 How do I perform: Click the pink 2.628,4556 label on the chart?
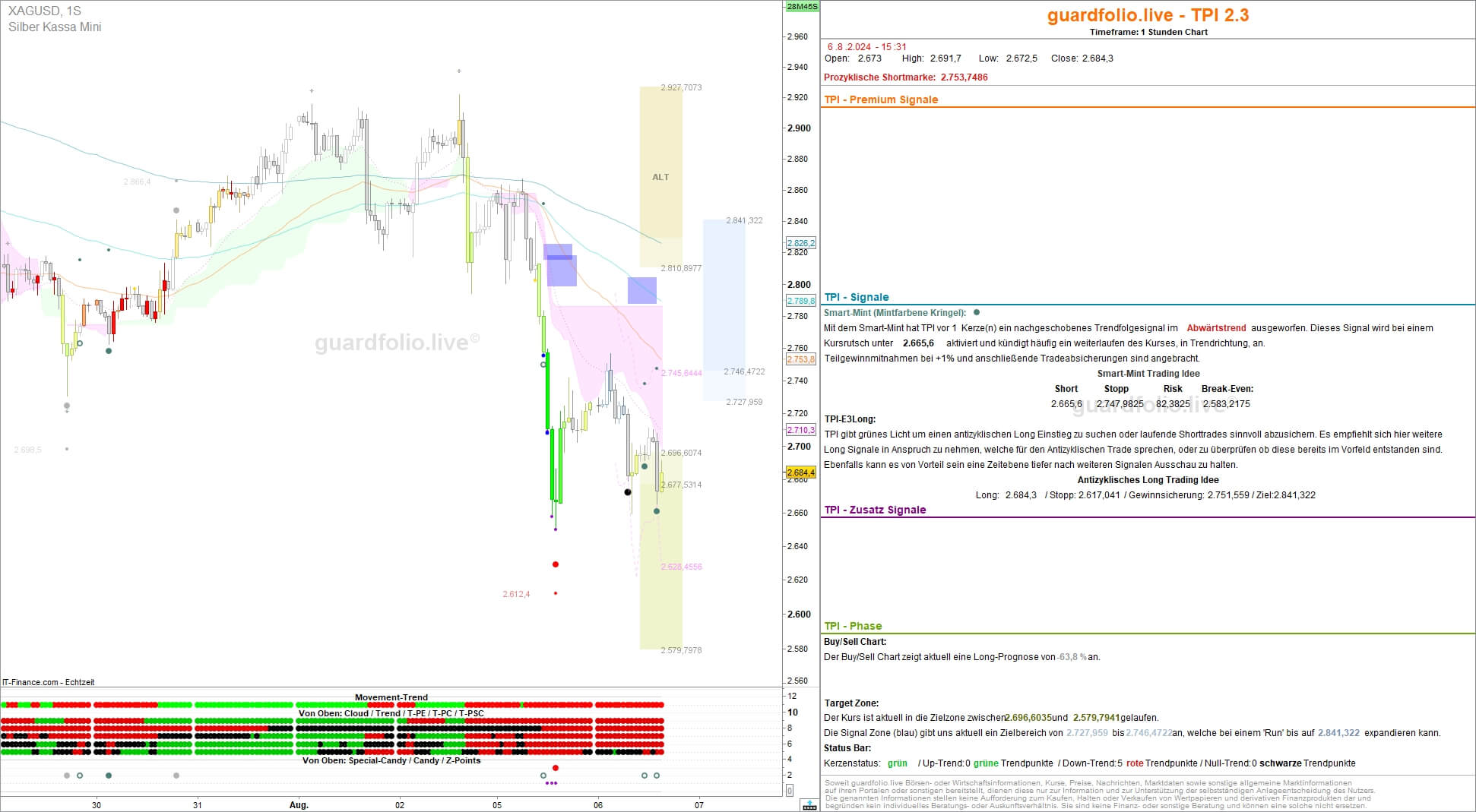click(x=681, y=567)
